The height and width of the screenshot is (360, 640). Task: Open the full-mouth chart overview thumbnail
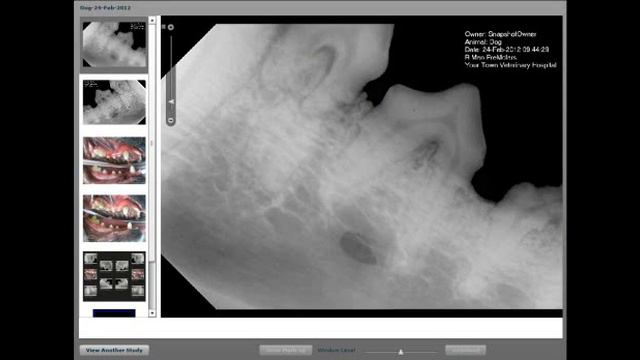tap(114, 276)
